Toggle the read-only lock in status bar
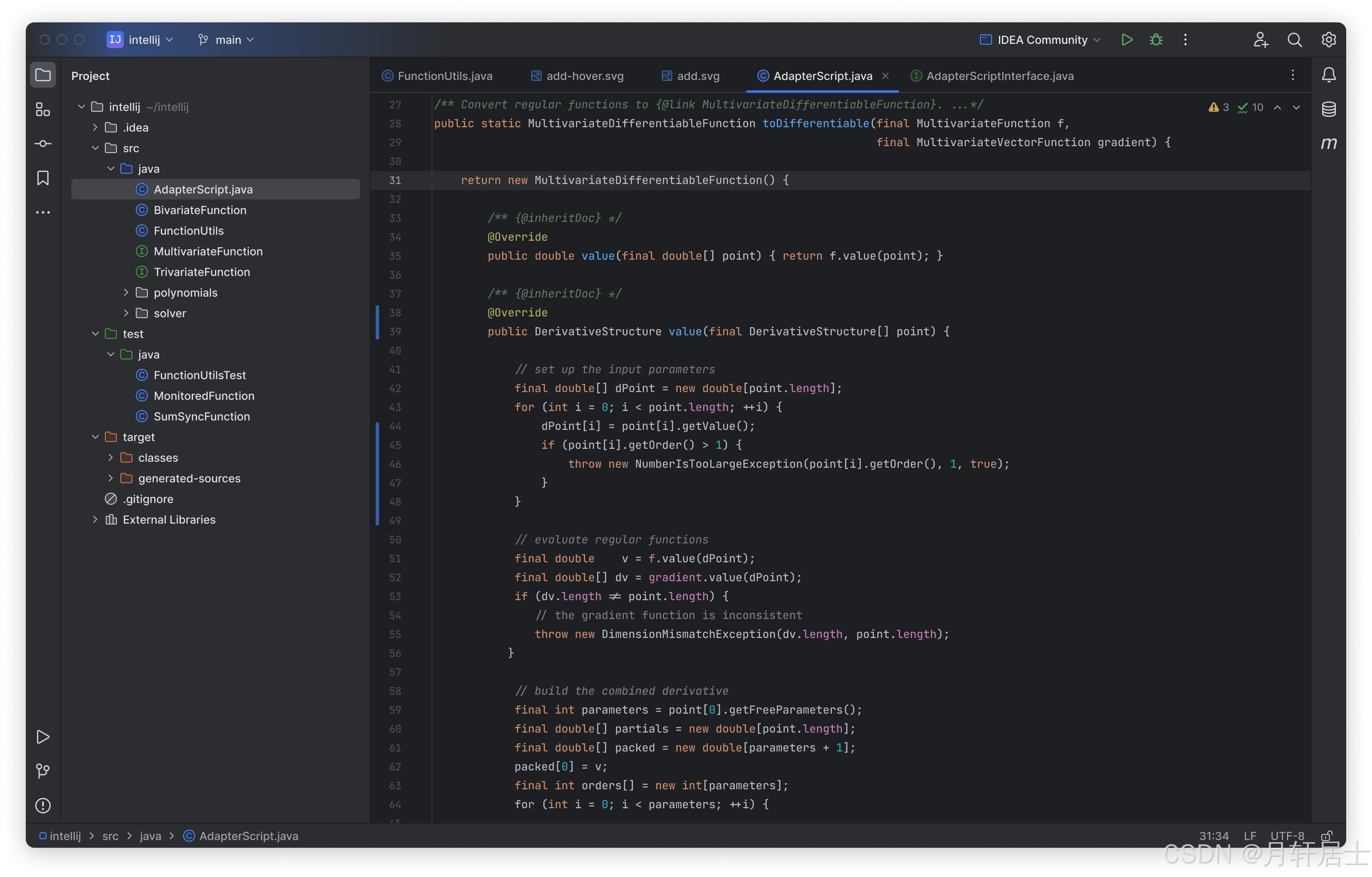The height and width of the screenshot is (877, 1372). click(x=1326, y=836)
